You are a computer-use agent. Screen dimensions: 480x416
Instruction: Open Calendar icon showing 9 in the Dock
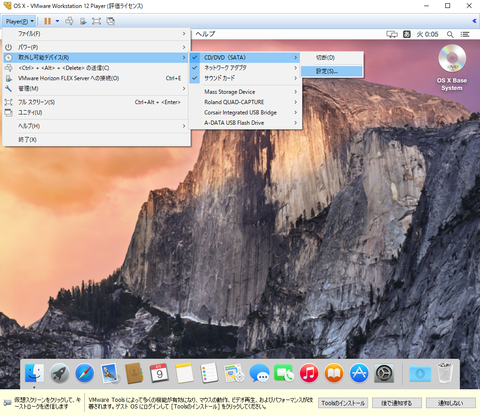(x=159, y=373)
